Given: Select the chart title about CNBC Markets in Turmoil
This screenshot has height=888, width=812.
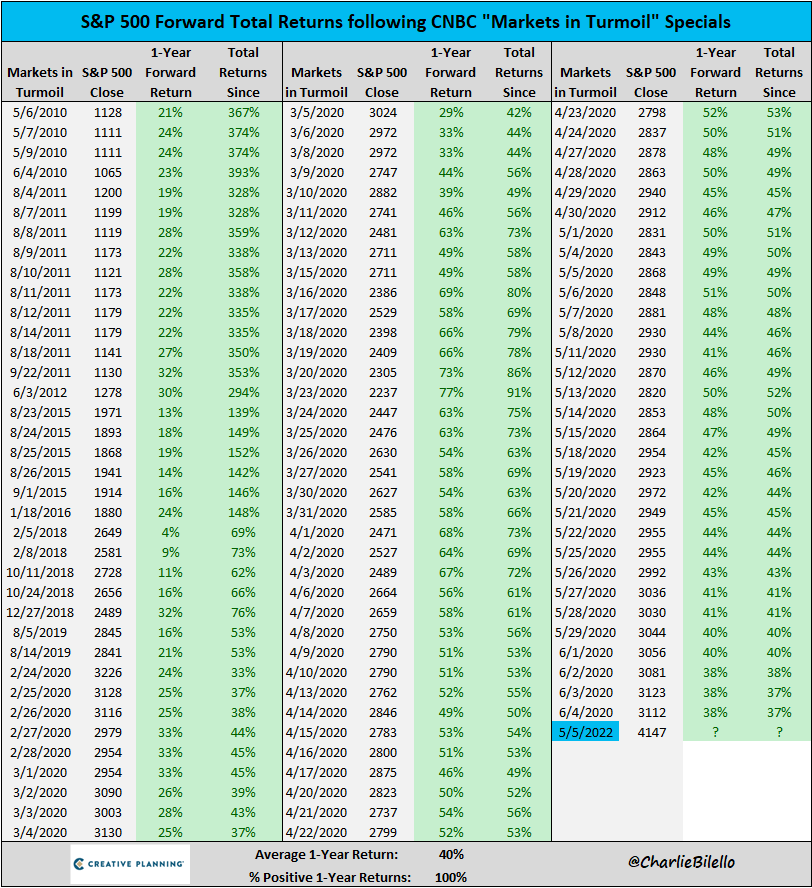Looking at the screenshot, I should (405, 22).
